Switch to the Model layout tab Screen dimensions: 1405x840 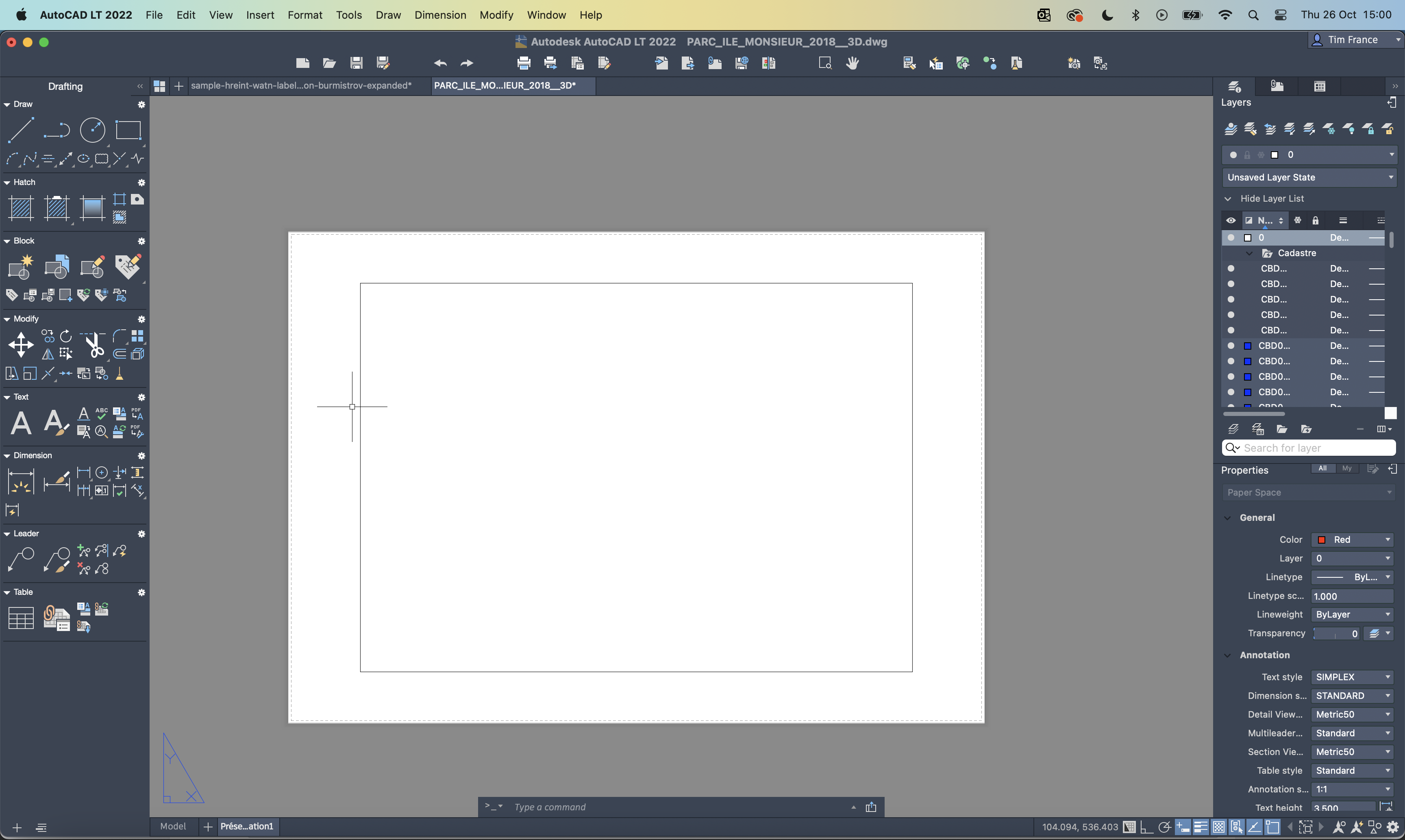click(173, 827)
